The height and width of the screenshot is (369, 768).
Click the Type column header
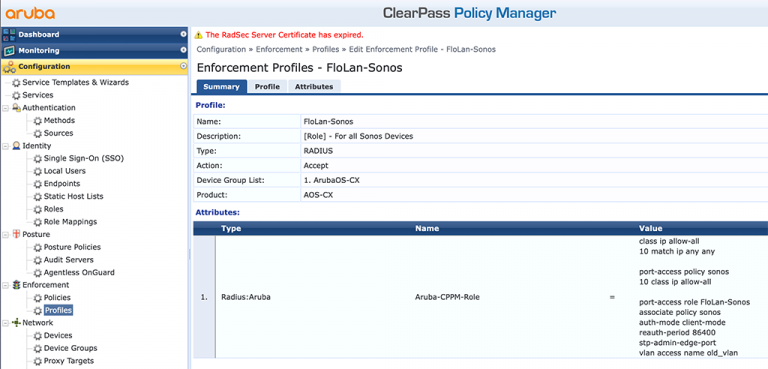click(231, 228)
